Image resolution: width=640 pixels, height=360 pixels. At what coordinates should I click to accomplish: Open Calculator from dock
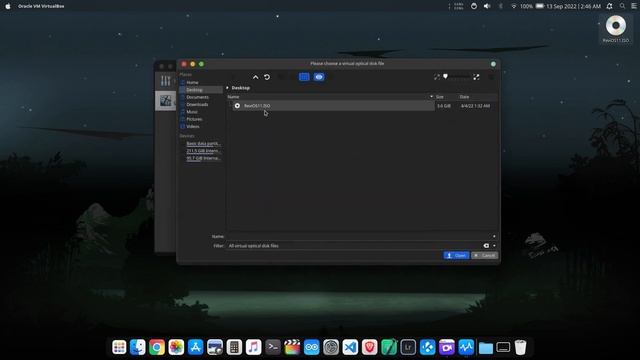[x=234, y=347]
